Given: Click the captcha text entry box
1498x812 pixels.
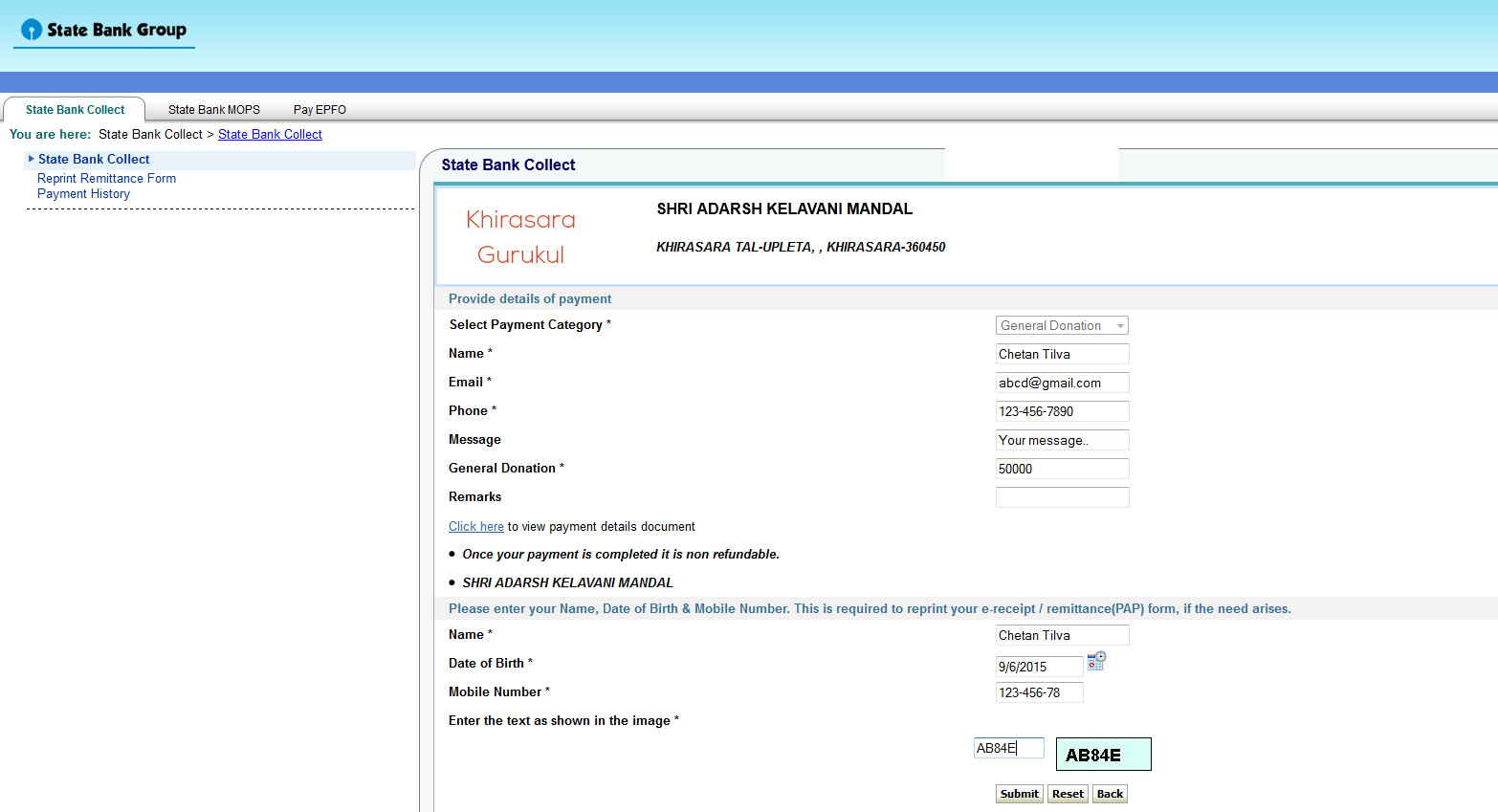Looking at the screenshot, I should [1009, 748].
